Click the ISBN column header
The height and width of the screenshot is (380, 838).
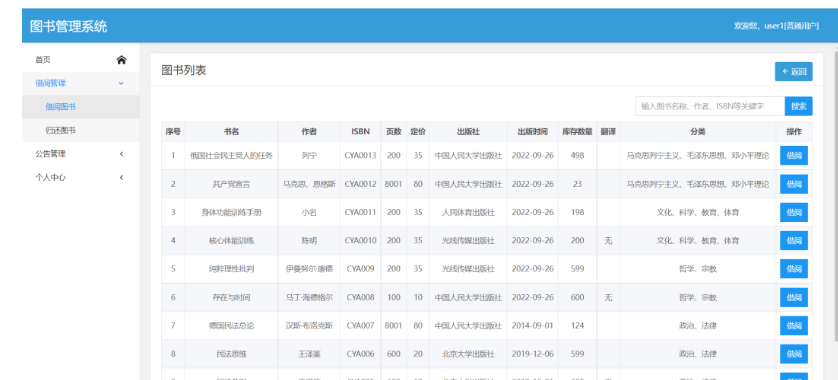pyautogui.click(x=360, y=131)
